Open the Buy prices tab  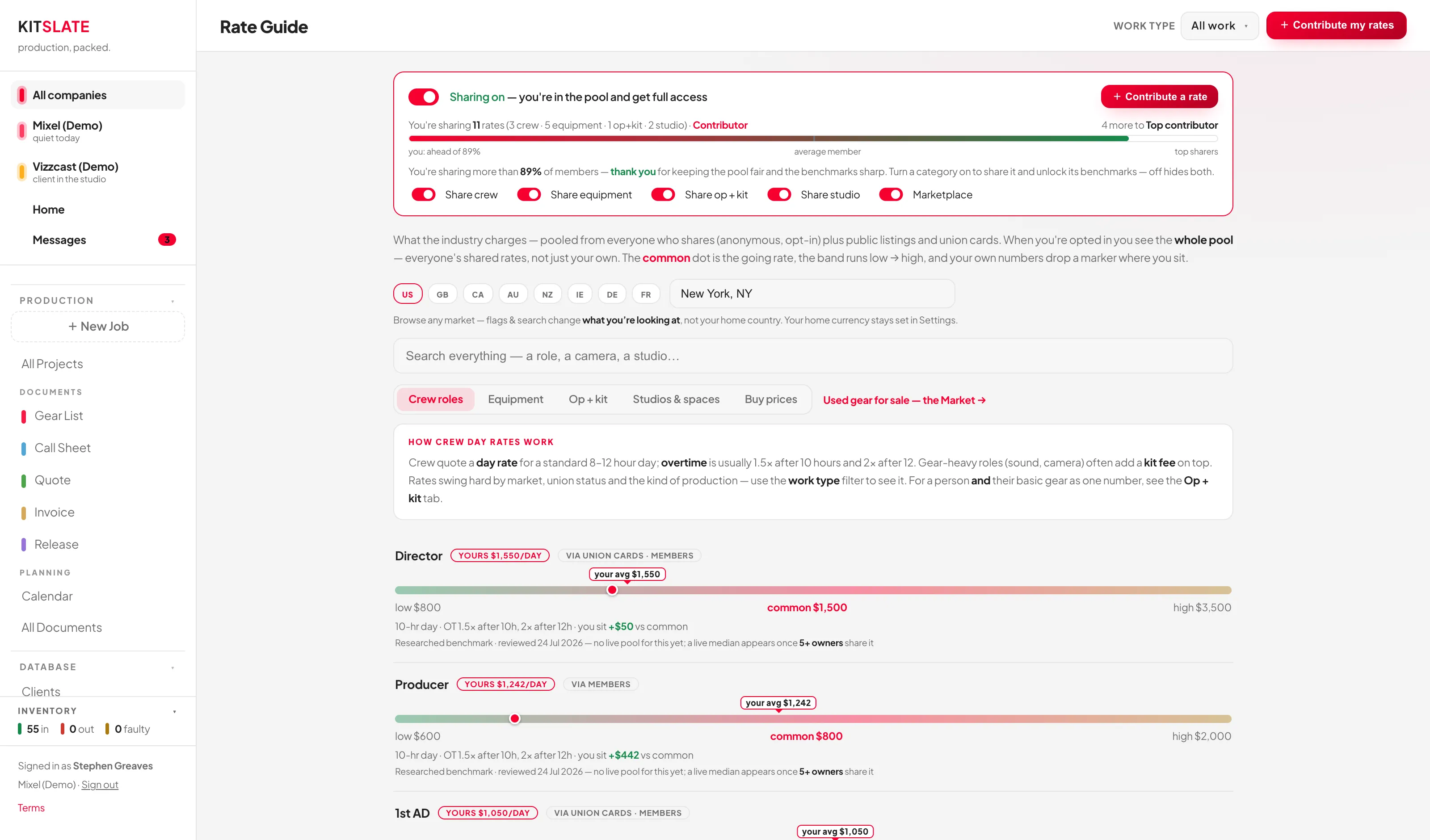pyautogui.click(x=770, y=399)
